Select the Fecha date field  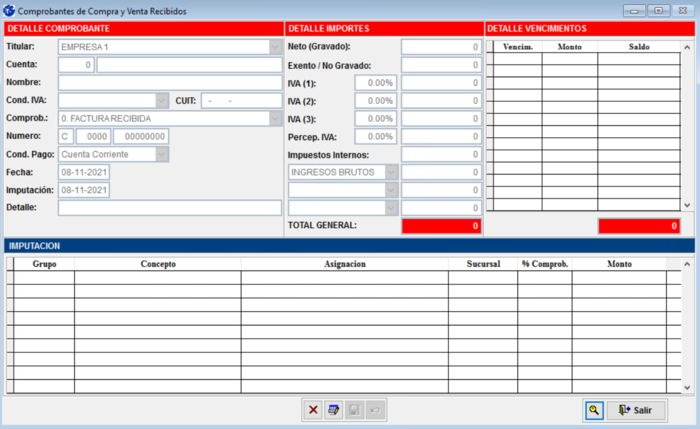pyautogui.click(x=84, y=172)
